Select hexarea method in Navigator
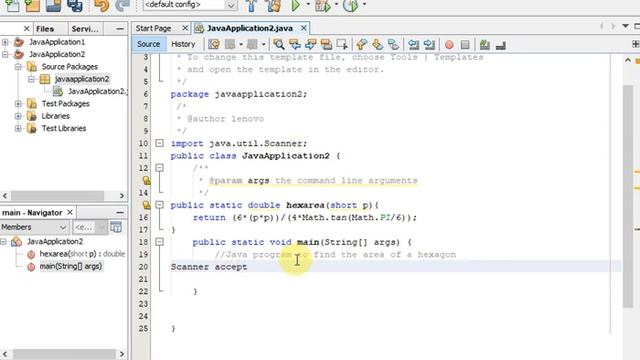This screenshot has height=360, width=640. (82, 254)
